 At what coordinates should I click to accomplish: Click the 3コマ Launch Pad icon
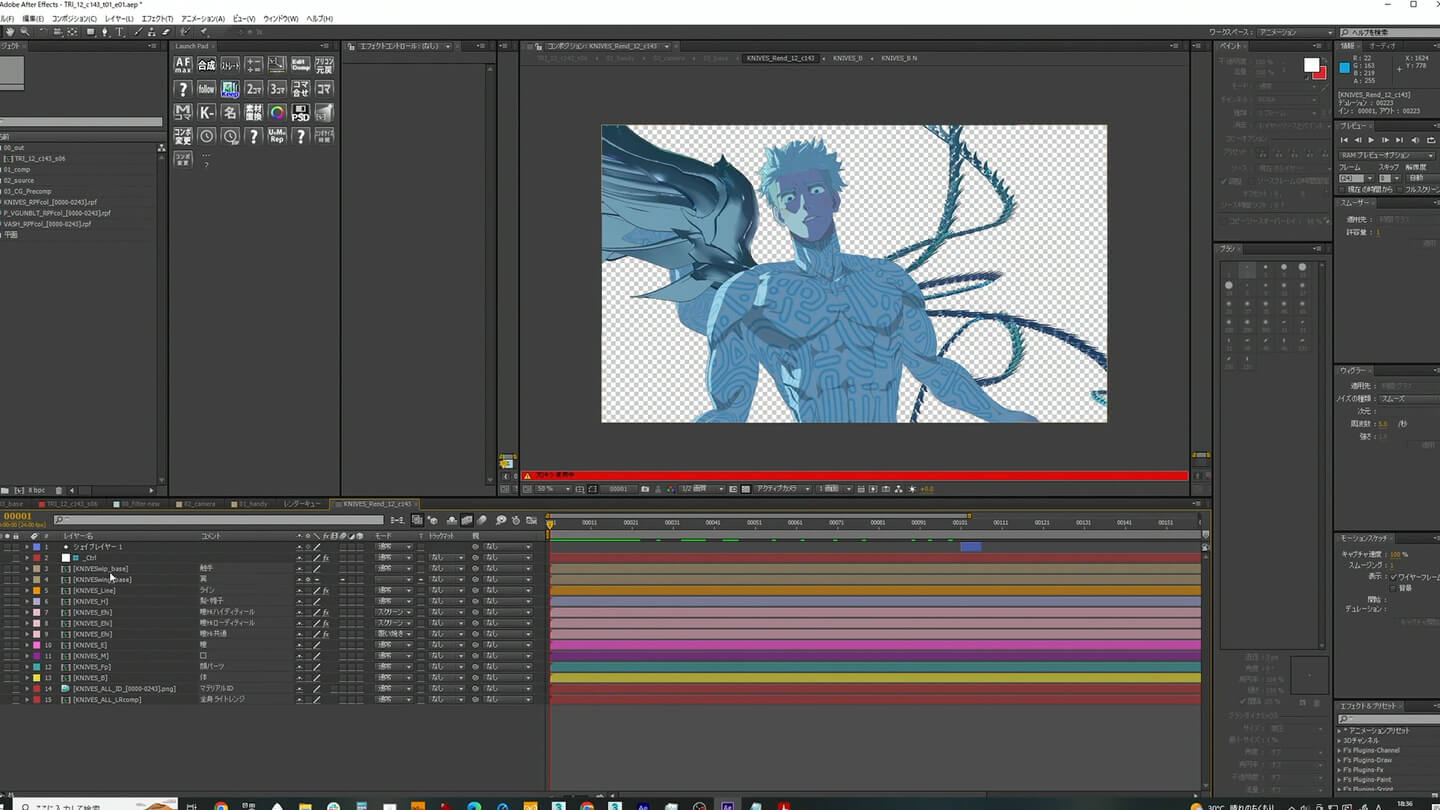[x=277, y=88]
